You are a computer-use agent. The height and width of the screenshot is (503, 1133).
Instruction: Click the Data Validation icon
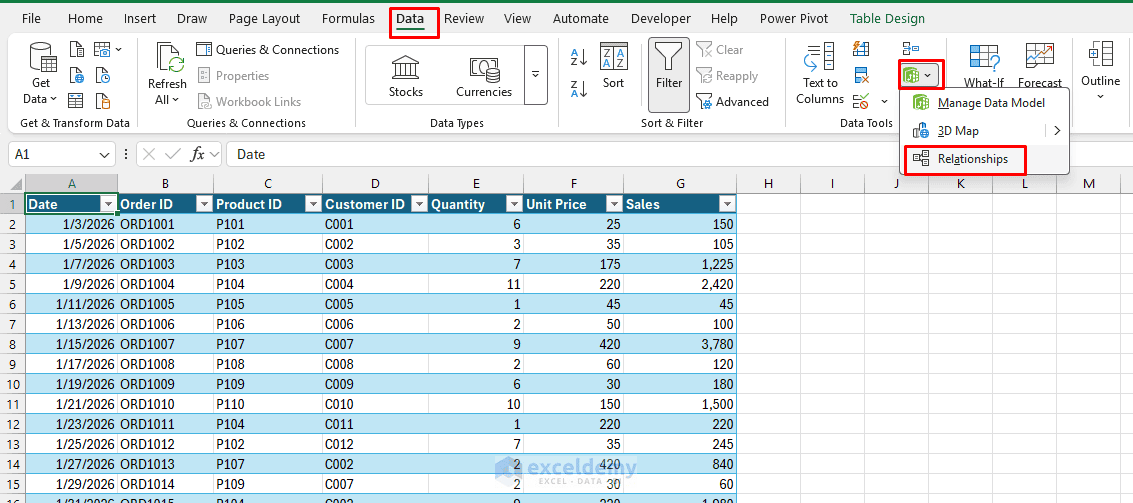(x=861, y=100)
